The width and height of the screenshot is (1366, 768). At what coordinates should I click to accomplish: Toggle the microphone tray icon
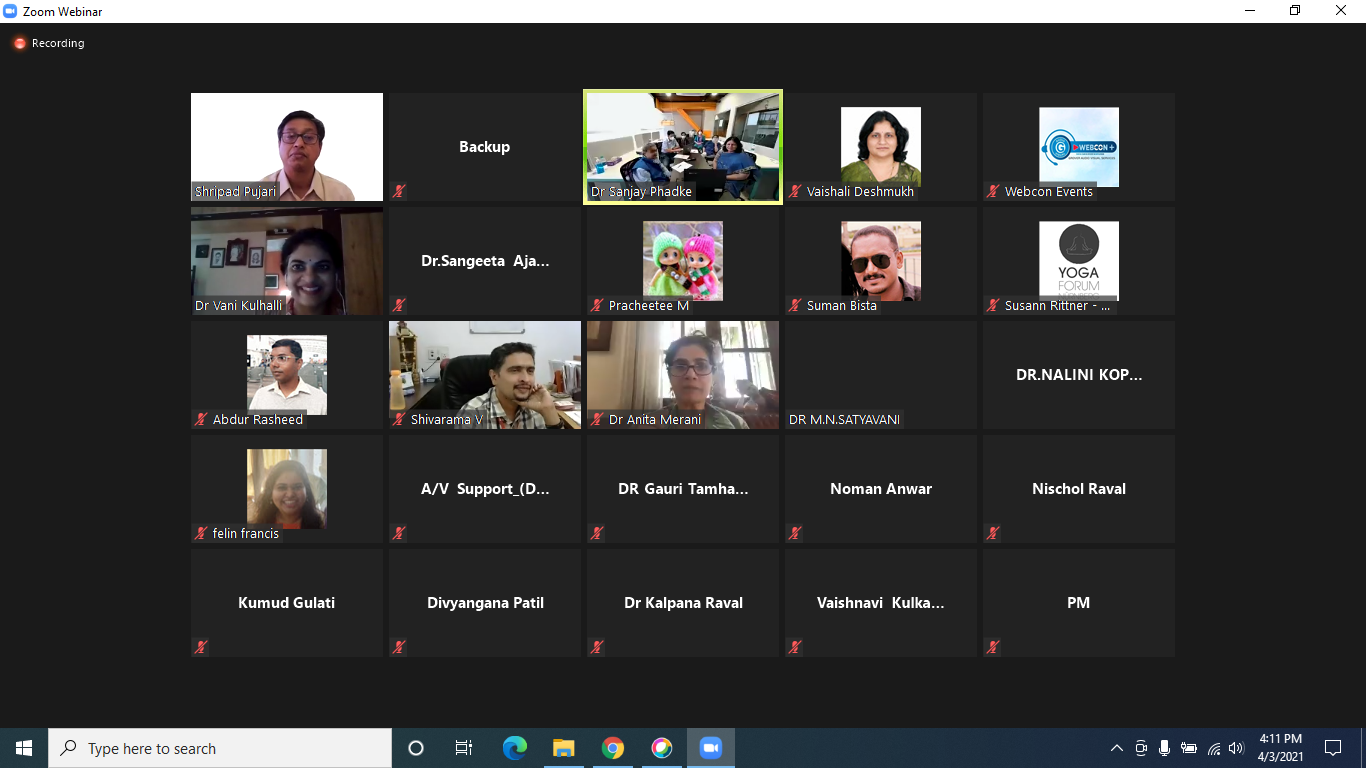click(x=1164, y=748)
